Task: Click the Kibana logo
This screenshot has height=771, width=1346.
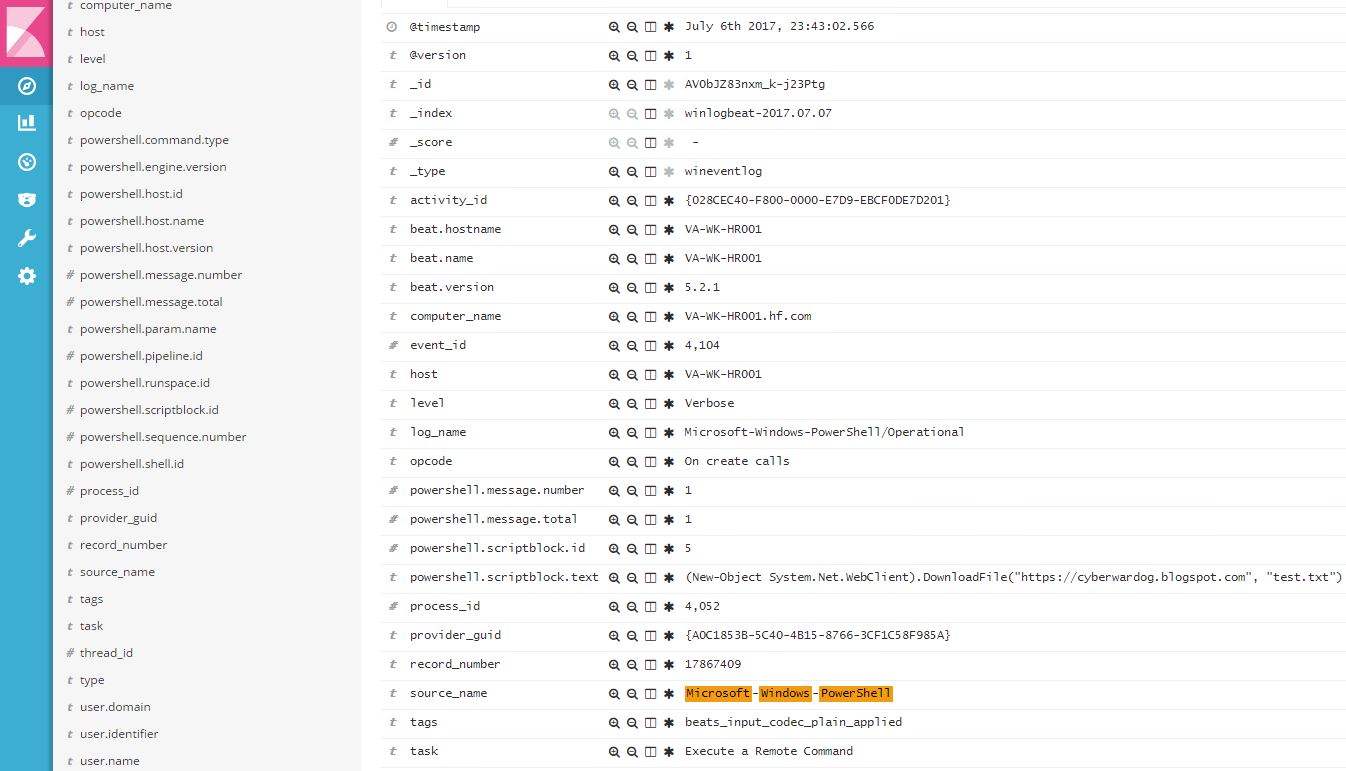Action: (x=26, y=30)
